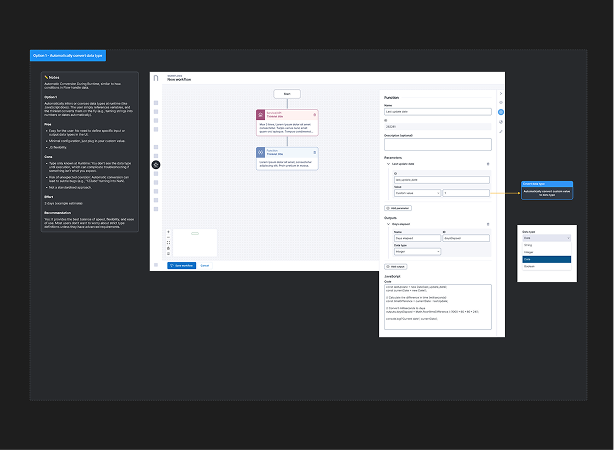Open the Data type combo box in popup
This screenshot has width=614, height=450.
pyautogui.click(x=546, y=239)
